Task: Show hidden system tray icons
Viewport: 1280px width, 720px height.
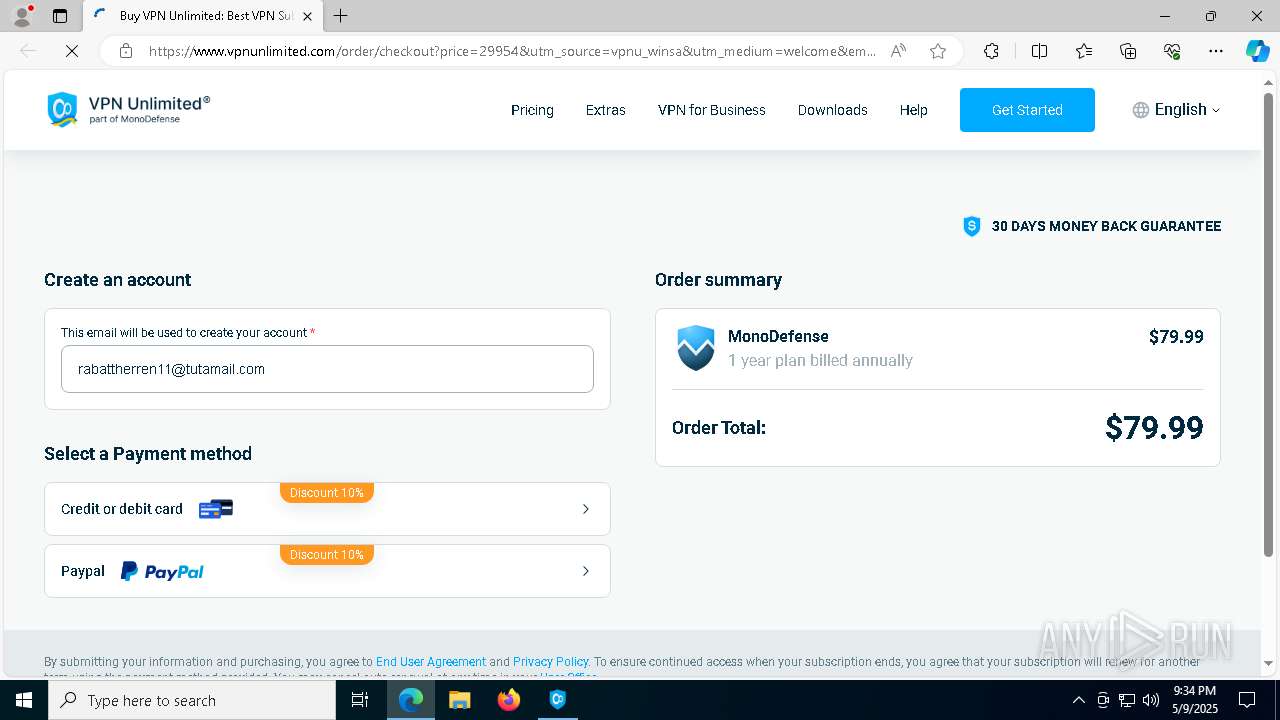Action: [x=1078, y=700]
